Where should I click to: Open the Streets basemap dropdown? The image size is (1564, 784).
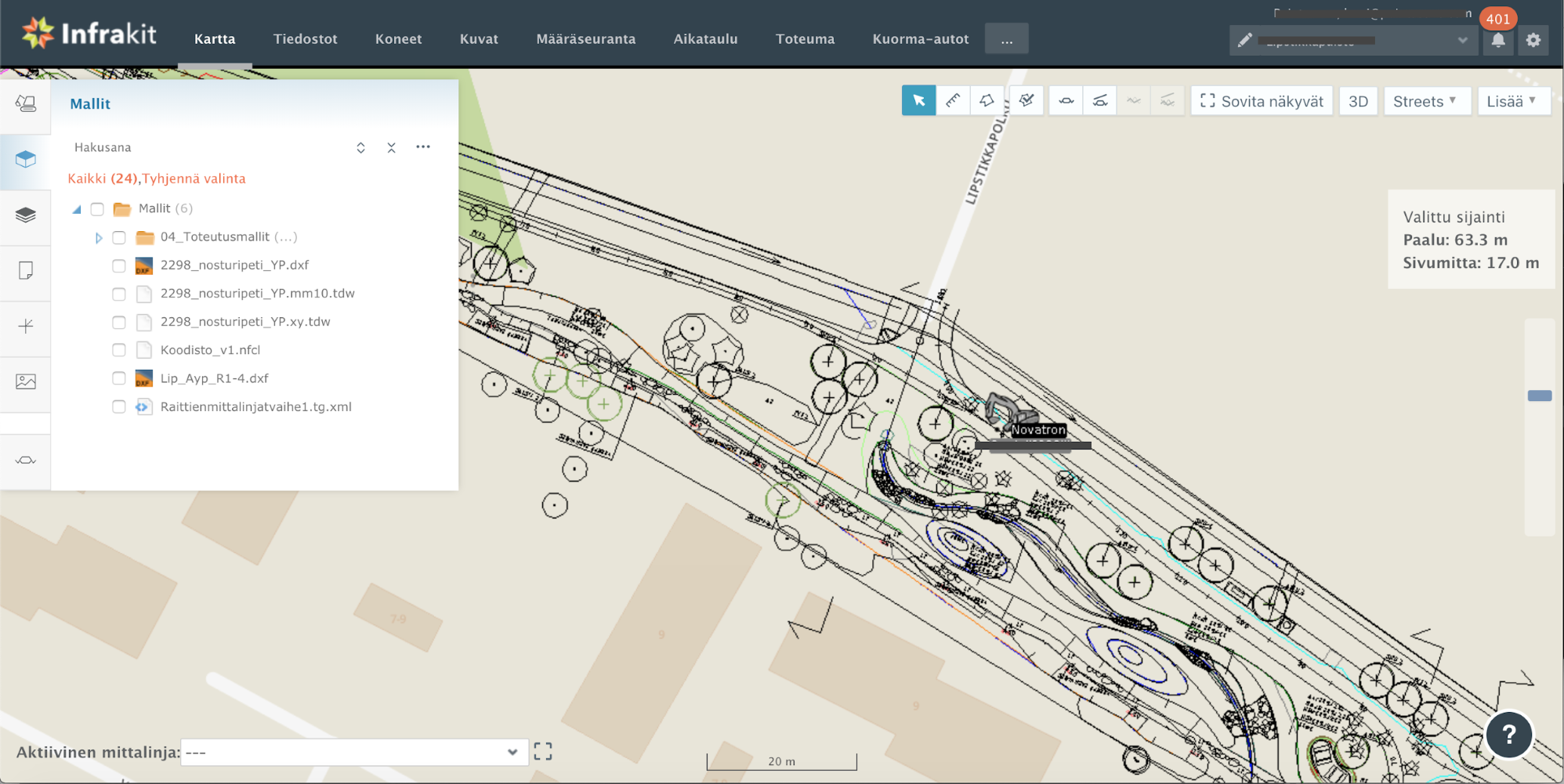pos(1425,101)
